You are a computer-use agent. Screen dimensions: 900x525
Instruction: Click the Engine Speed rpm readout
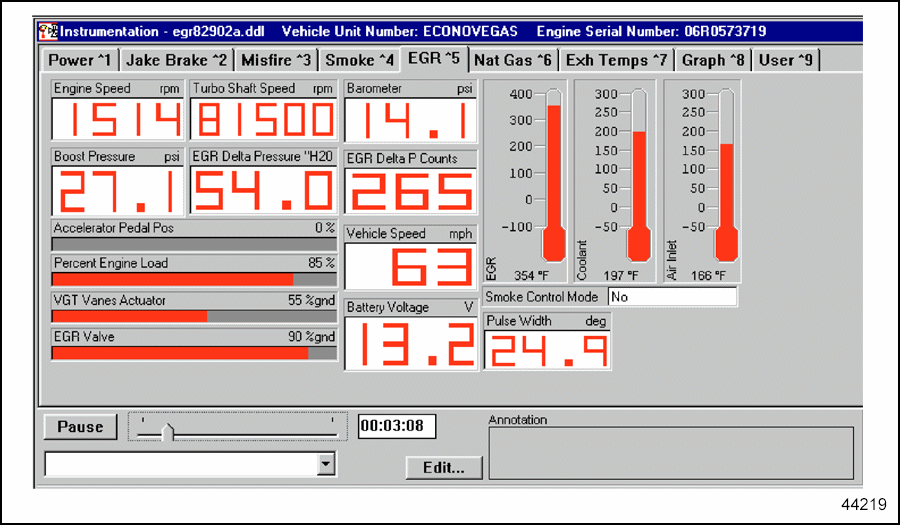[x=118, y=120]
